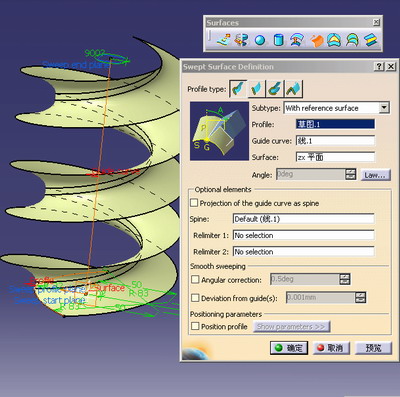This screenshot has height=397, width=400.
Task: Select the Explicit profile type icon
Action: click(x=238, y=89)
